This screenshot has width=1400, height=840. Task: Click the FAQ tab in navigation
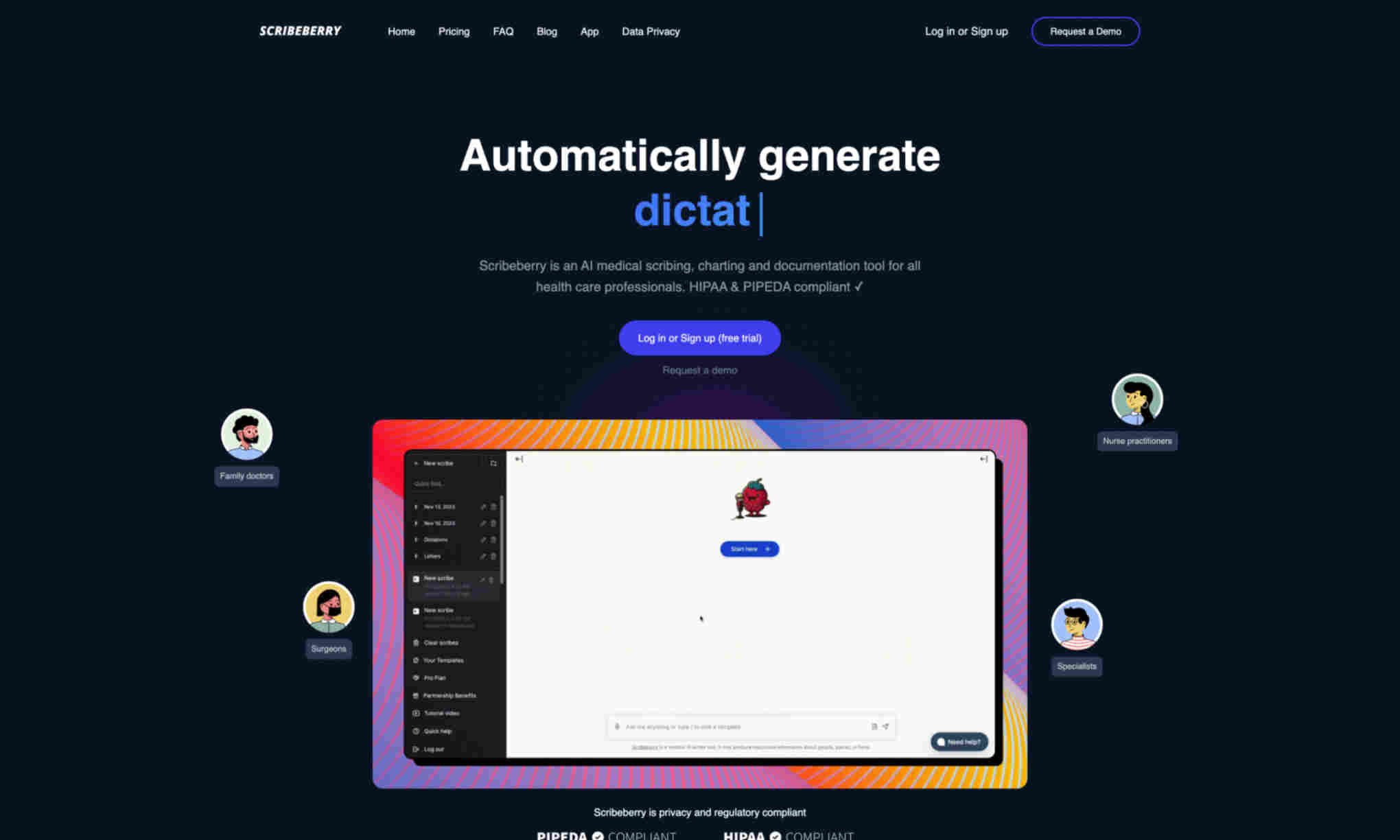(x=503, y=31)
